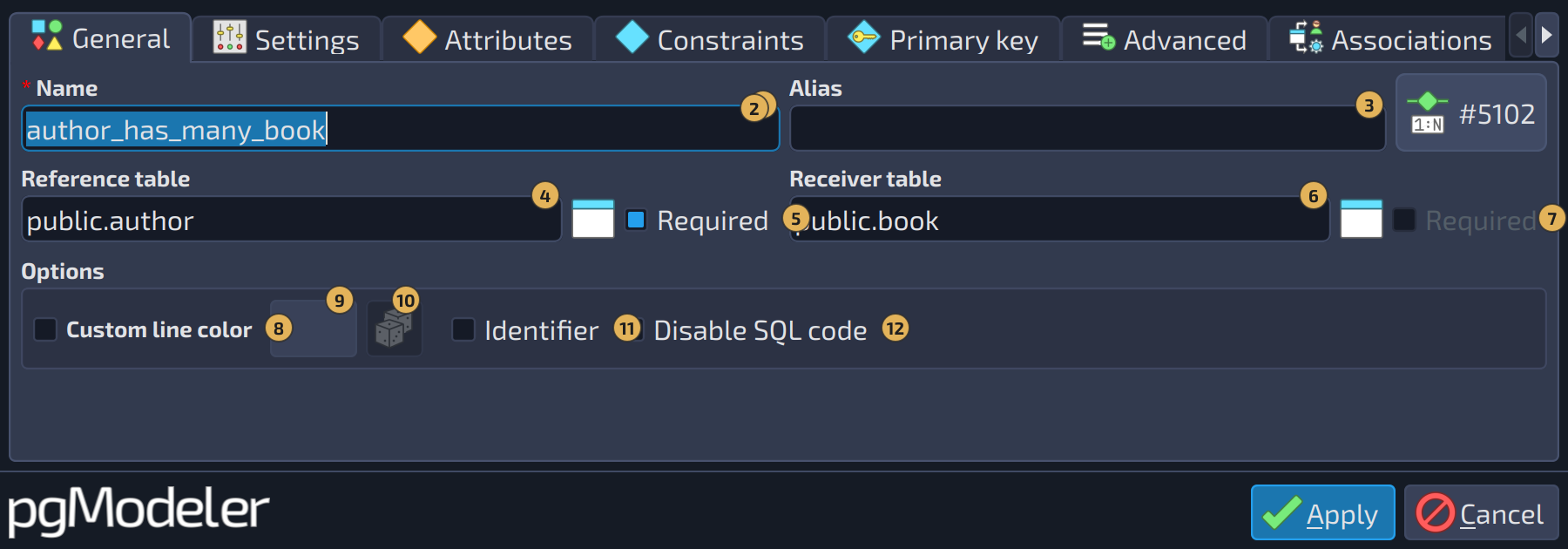Click the Primary key tab icon

tap(863, 37)
